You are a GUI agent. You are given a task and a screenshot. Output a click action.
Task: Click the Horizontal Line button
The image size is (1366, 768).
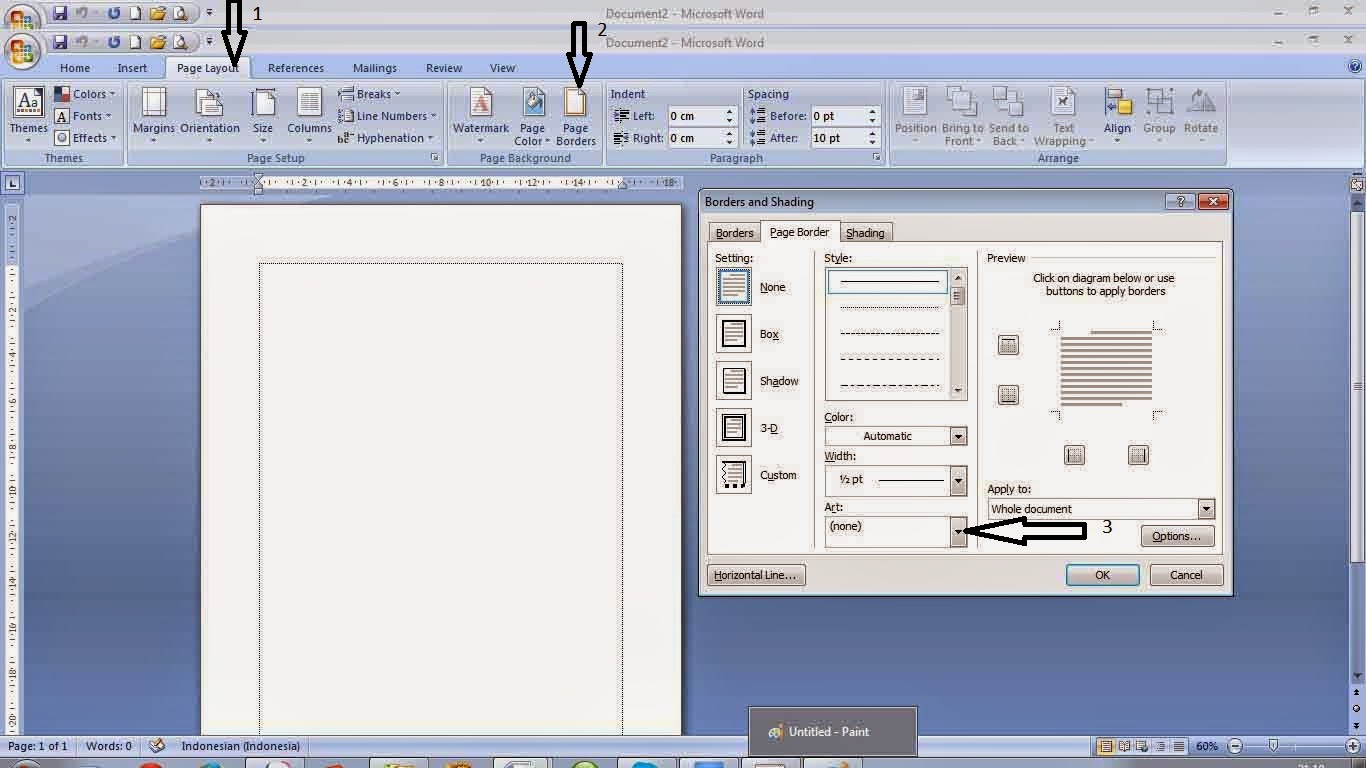coord(755,574)
